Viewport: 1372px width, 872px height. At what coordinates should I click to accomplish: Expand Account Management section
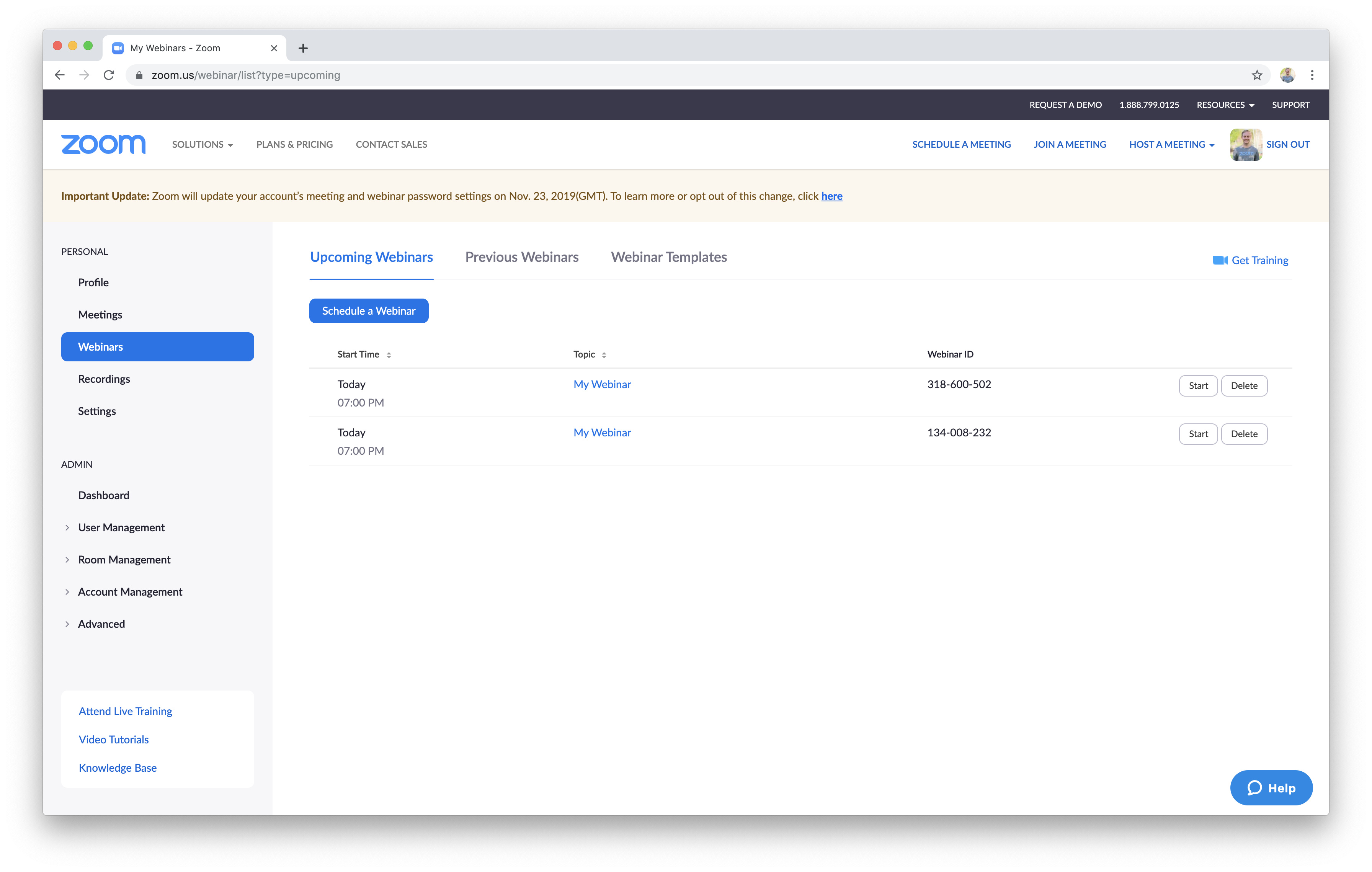point(67,592)
